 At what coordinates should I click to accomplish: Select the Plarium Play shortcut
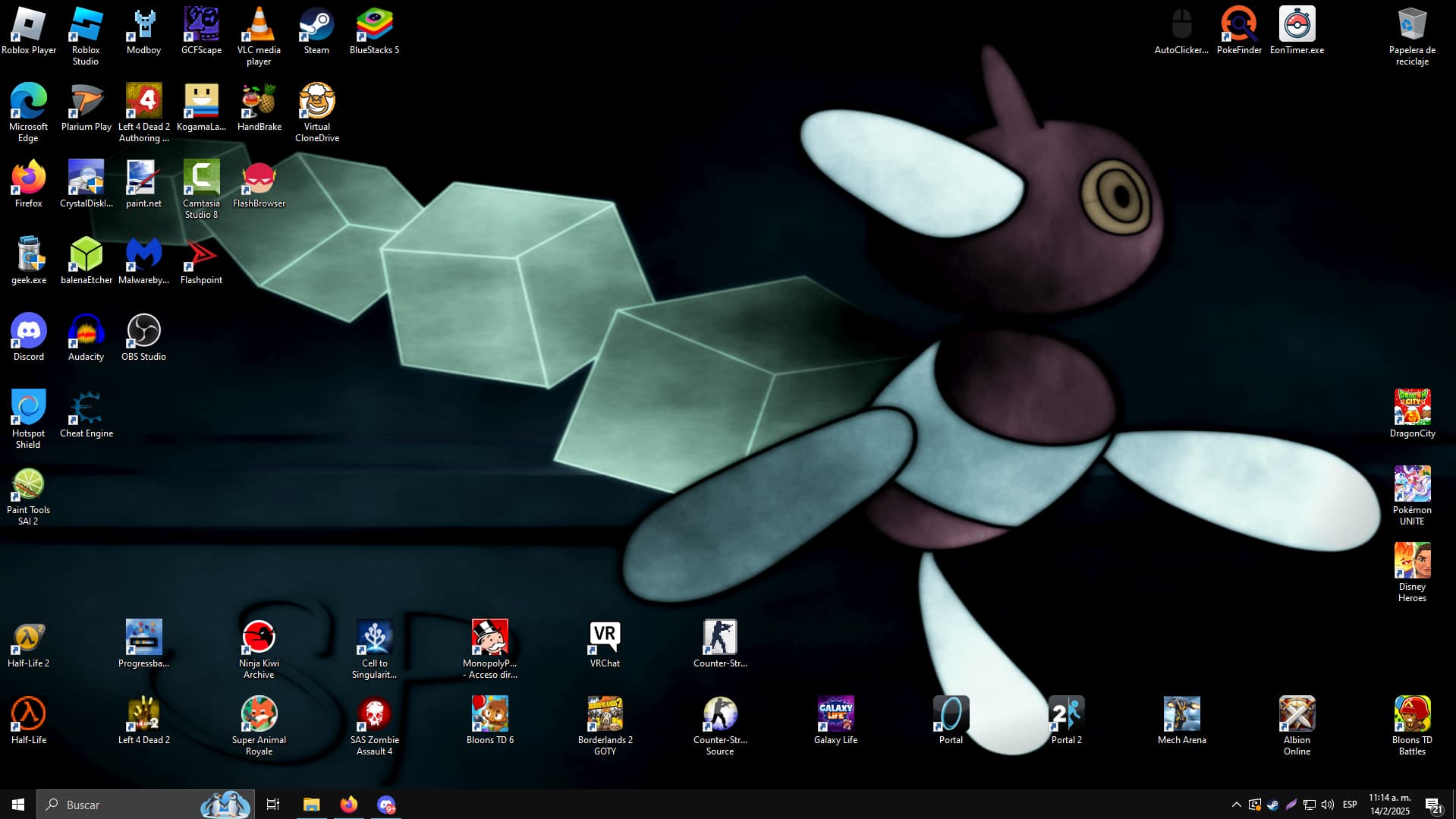pyautogui.click(x=86, y=107)
